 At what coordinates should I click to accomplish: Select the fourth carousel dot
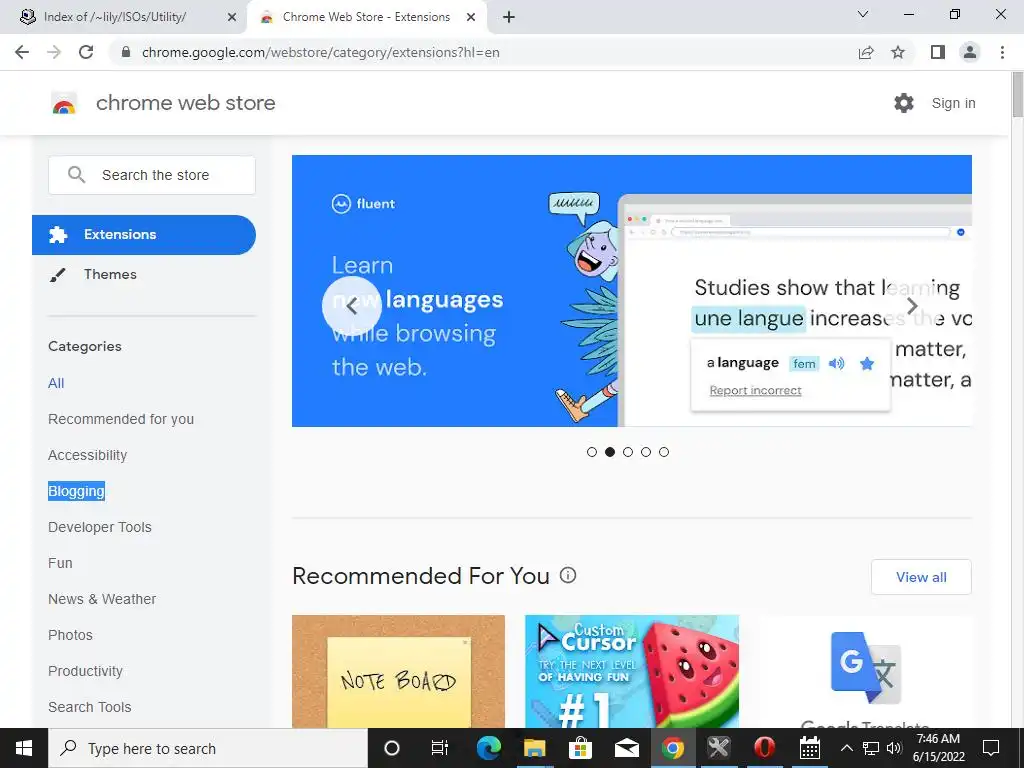click(x=646, y=452)
